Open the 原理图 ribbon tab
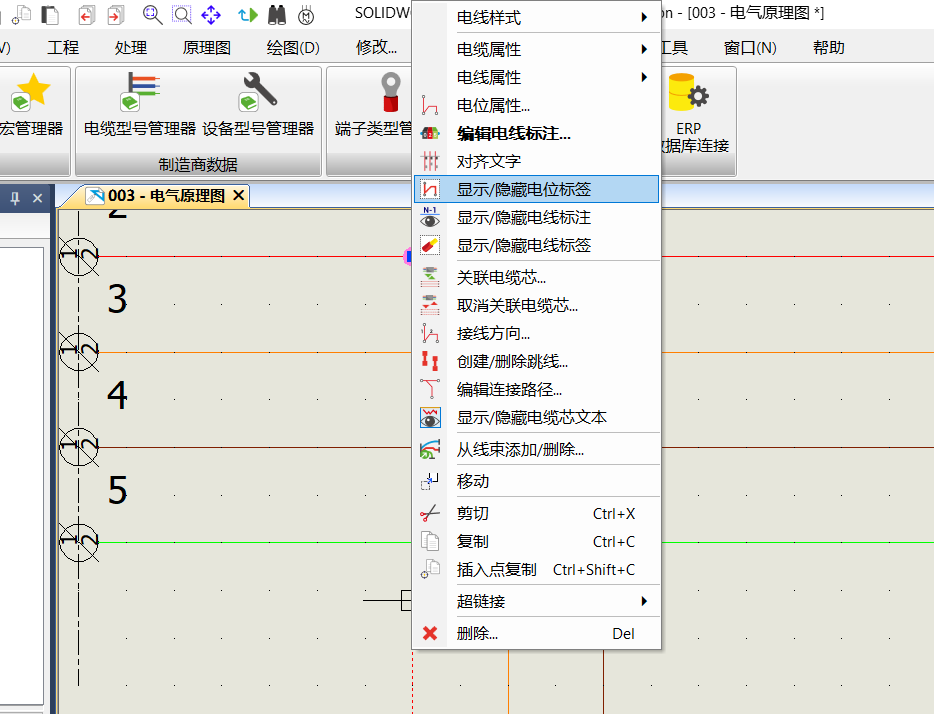This screenshot has width=934, height=714. pos(207,47)
